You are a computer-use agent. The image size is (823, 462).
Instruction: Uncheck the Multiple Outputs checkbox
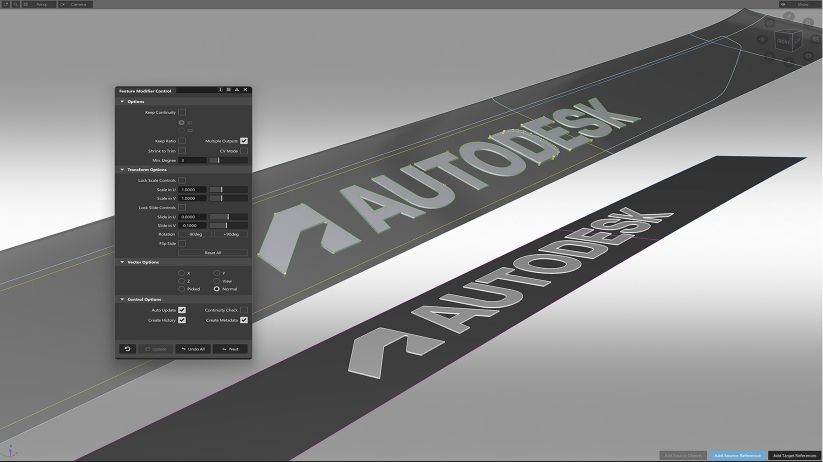244,141
